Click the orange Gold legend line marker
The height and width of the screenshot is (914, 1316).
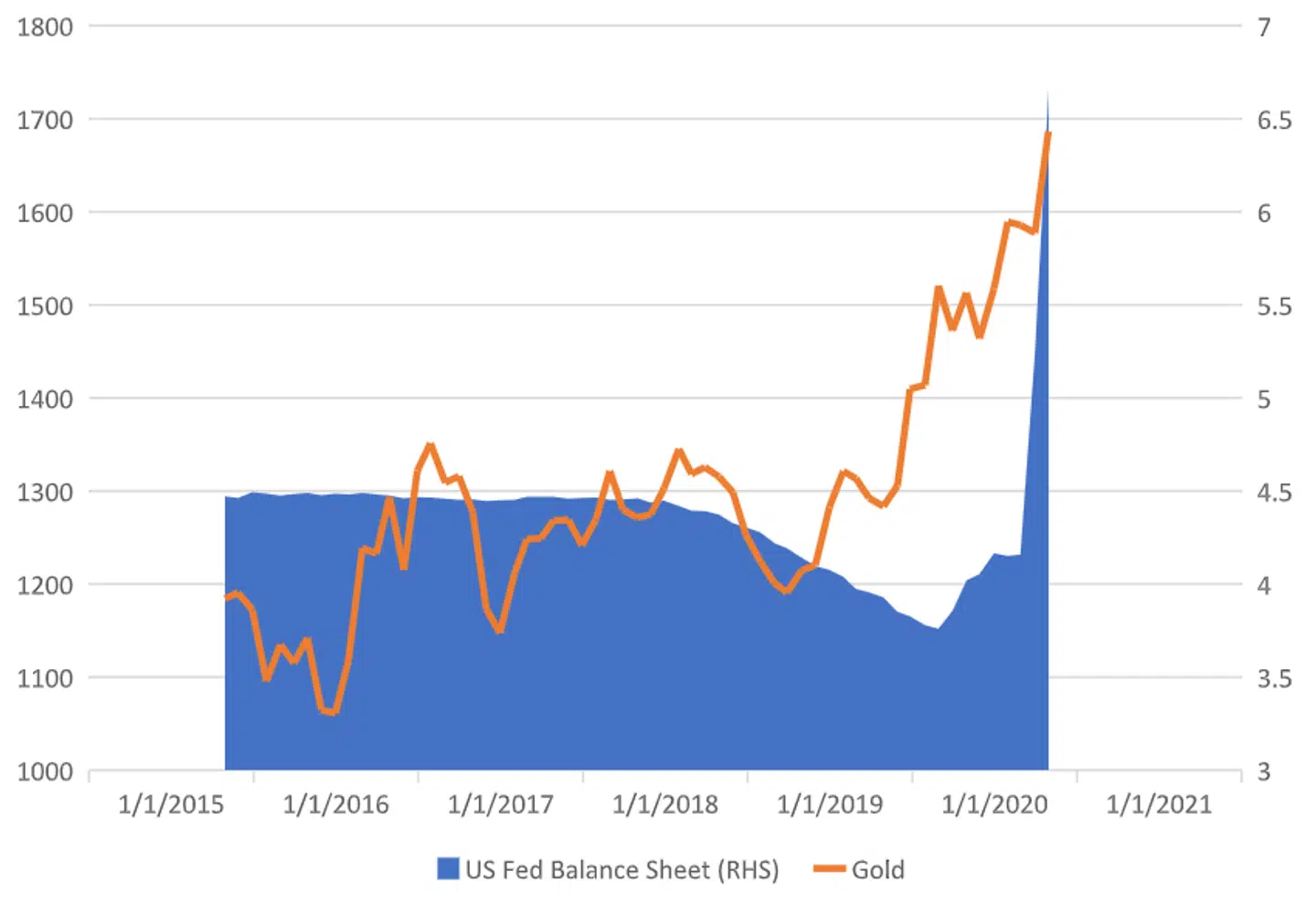(829, 869)
